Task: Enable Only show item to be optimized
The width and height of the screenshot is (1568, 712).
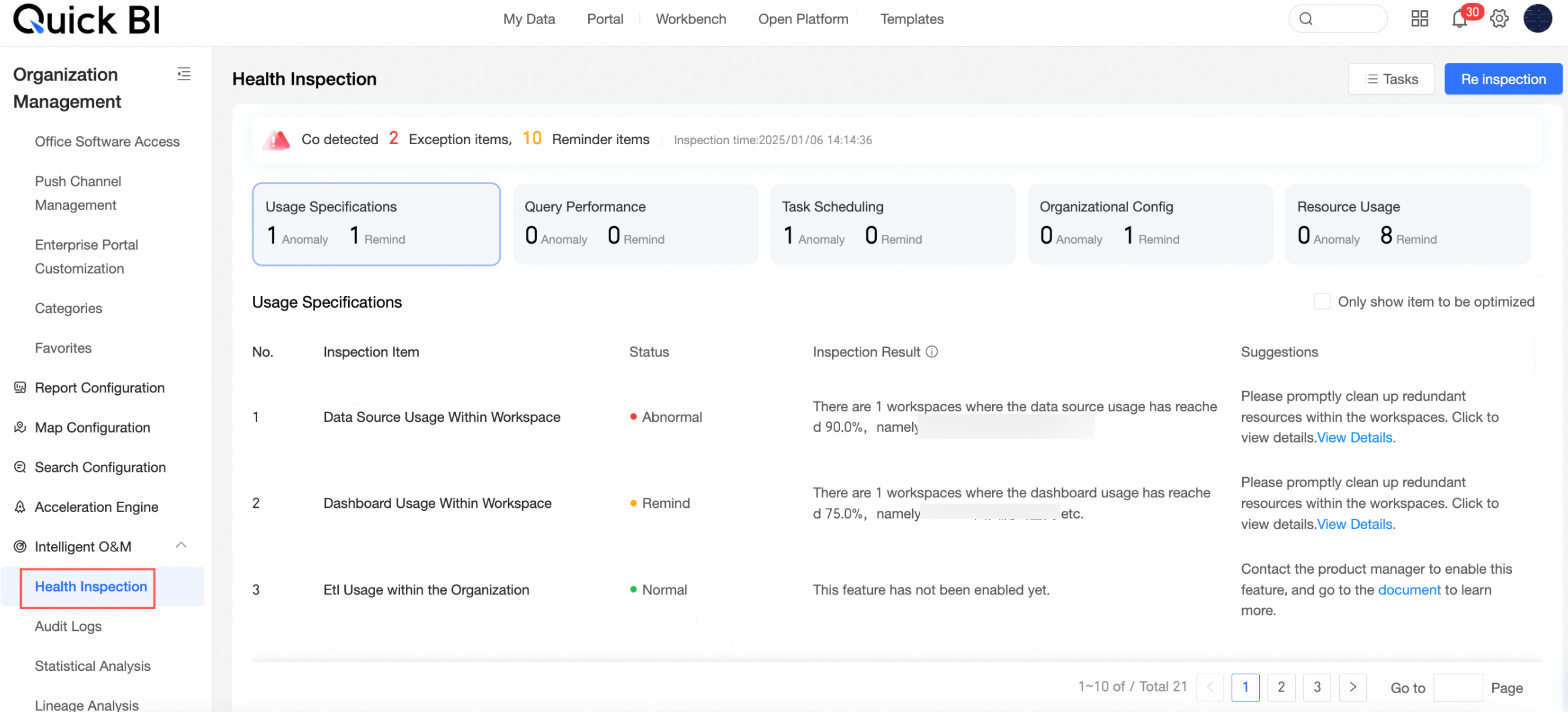Action: pyautogui.click(x=1322, y=301)
